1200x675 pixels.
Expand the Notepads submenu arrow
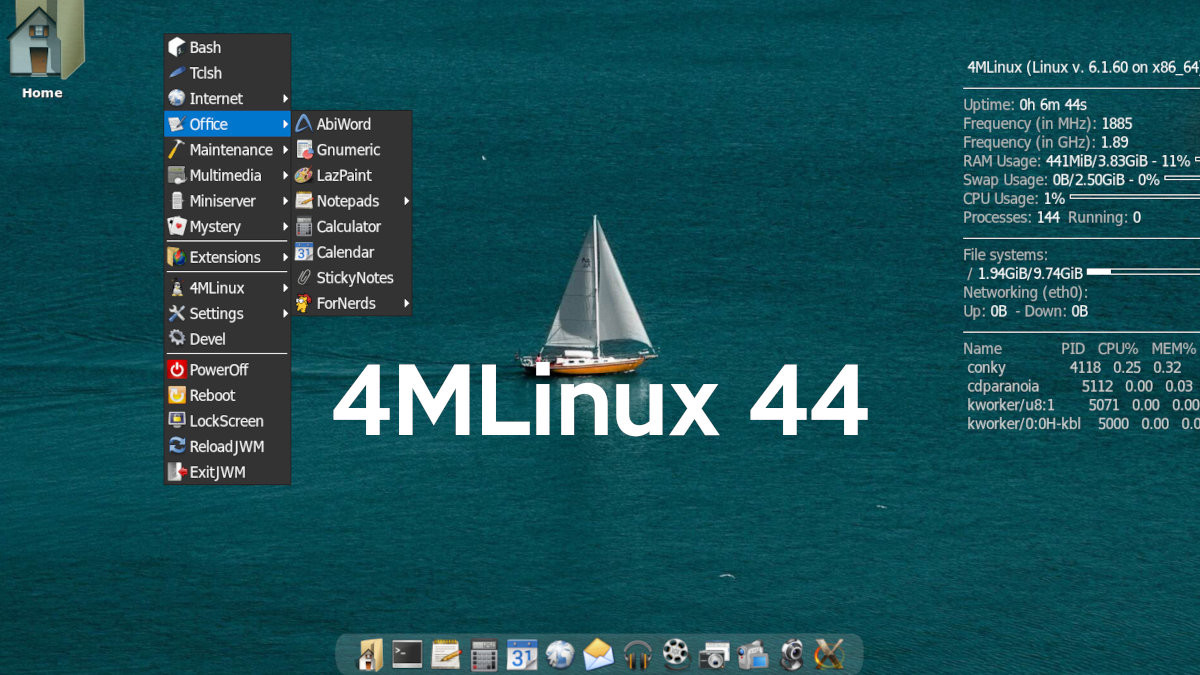click(x=406, y=201)
